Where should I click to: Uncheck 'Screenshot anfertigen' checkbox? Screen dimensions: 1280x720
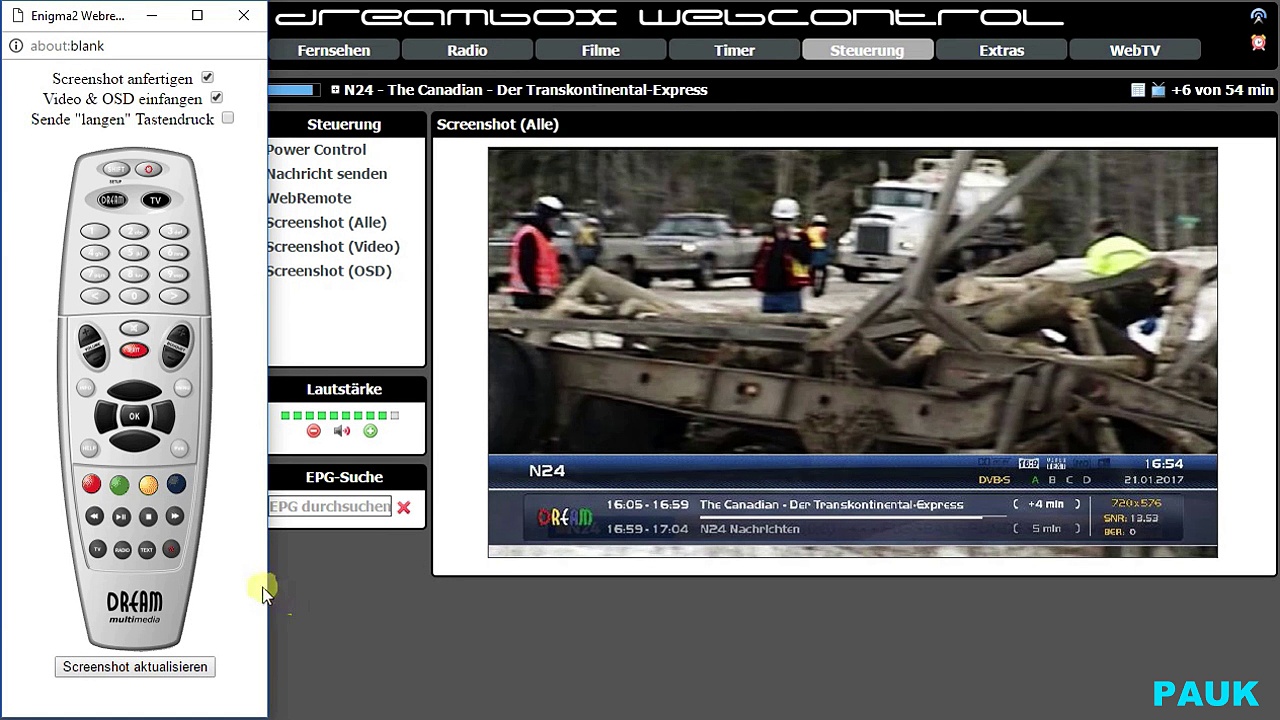pyautogui.click(x=207, y=78)
